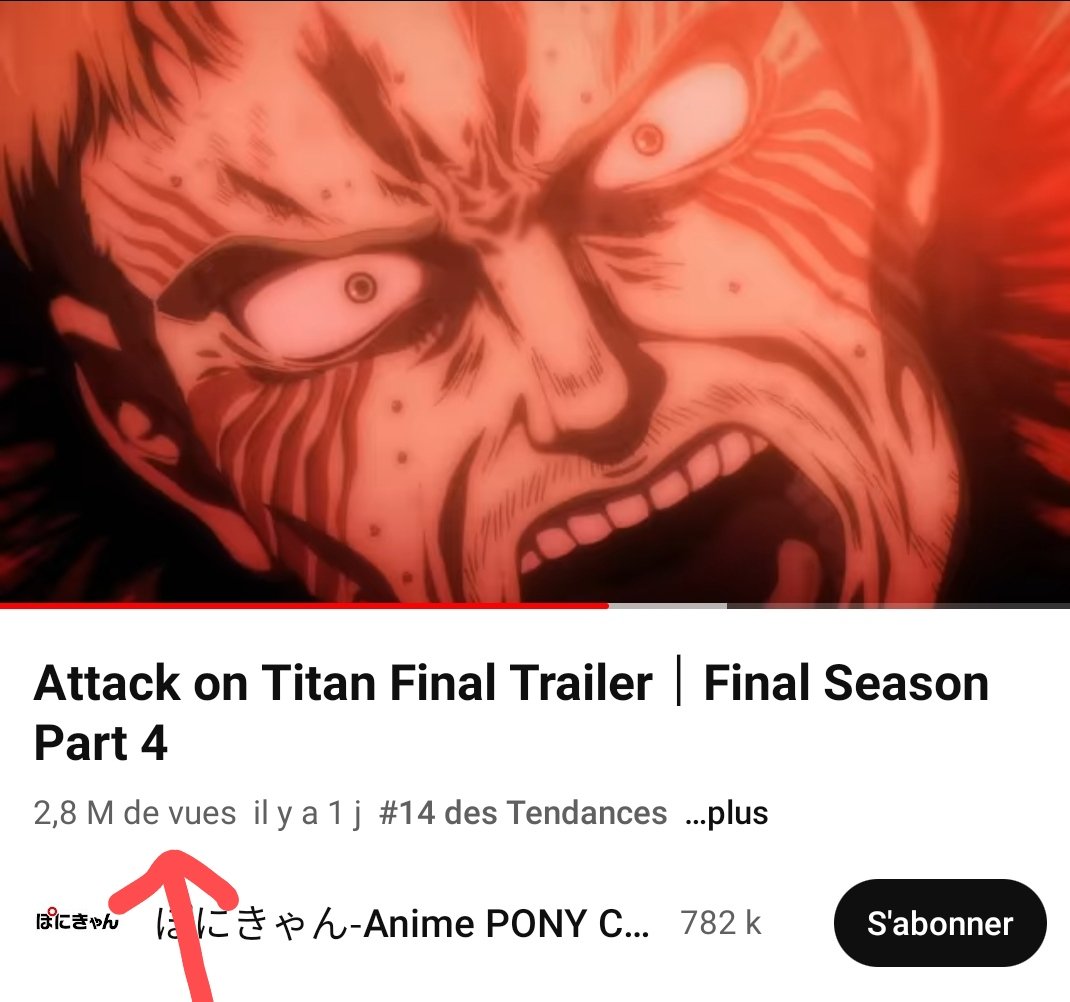Click the red played portion of progress bar
This screenshot has width=1070, height=1002.
(x=304, y=605)
